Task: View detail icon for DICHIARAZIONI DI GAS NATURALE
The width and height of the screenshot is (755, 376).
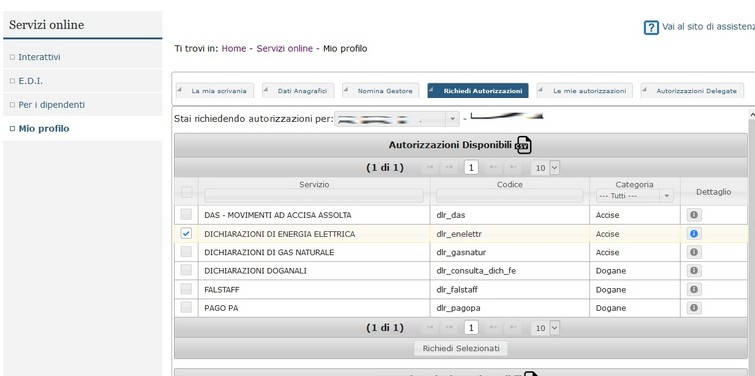Action: (x=694, y=252)
